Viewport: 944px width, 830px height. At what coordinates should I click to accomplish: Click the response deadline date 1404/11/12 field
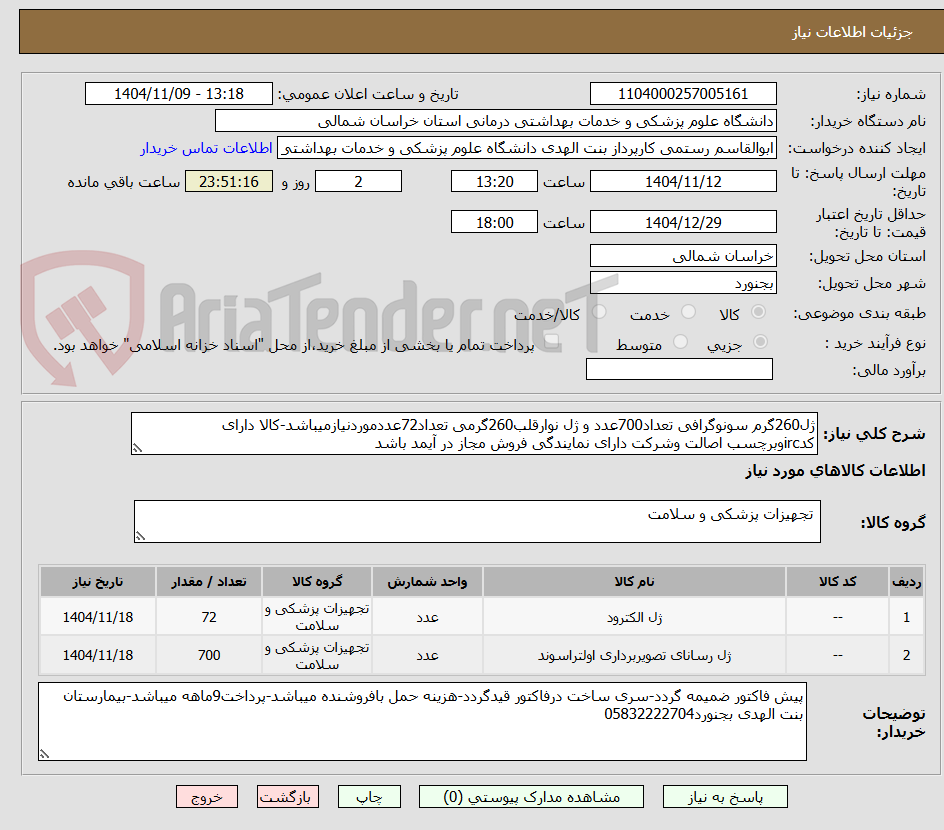(683, 181)
